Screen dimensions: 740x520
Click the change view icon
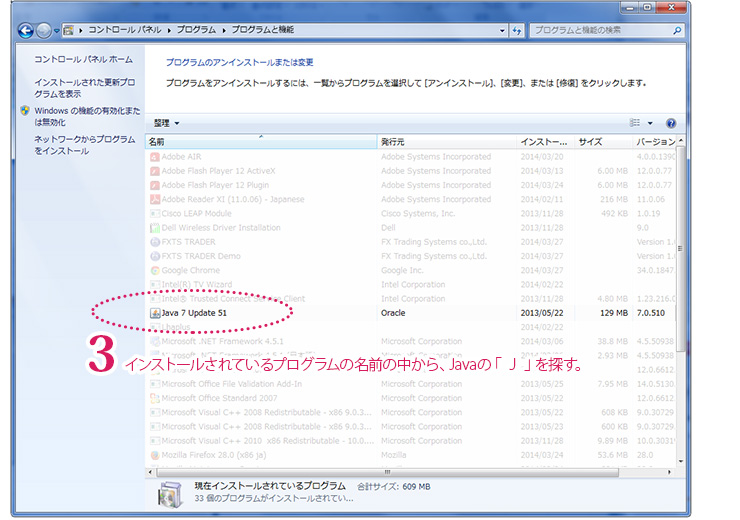635,123
